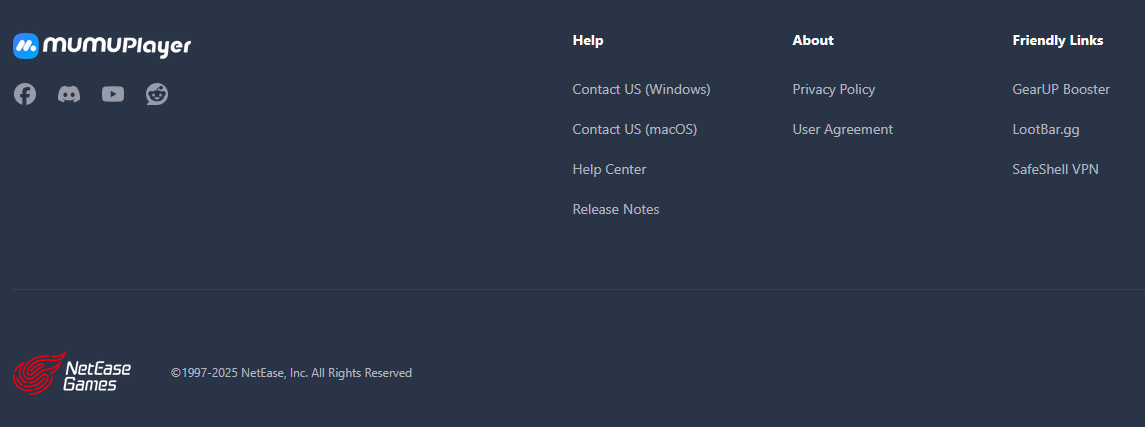Click the Help column heading
The image size is (1145, 427).
588,40
